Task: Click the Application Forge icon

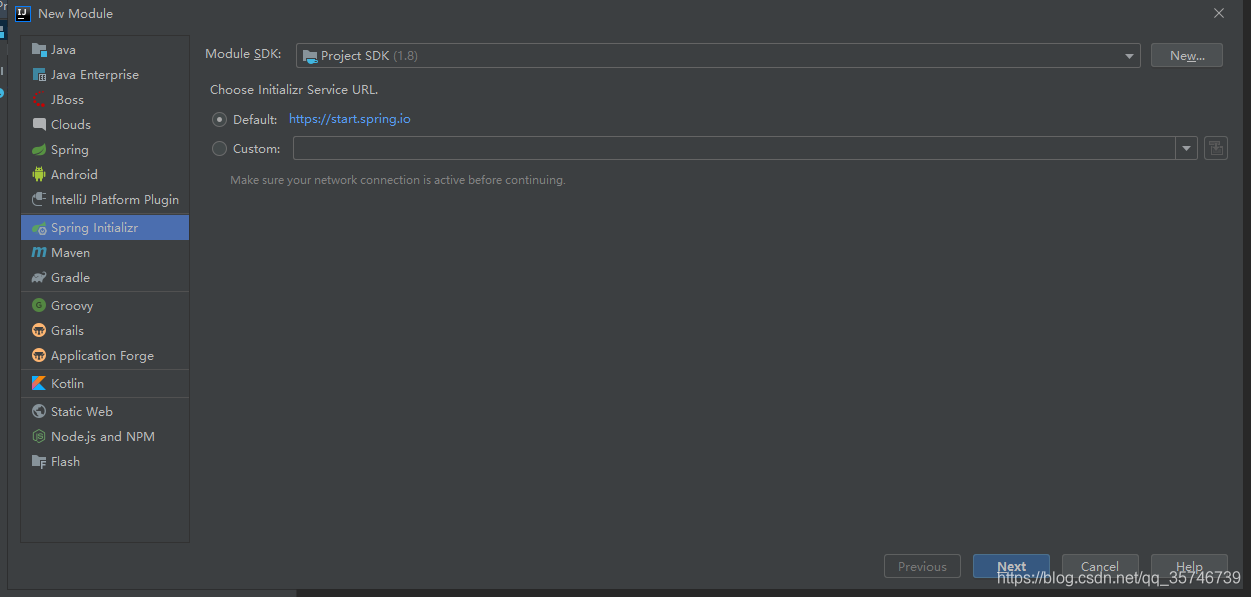Action: 39,356
